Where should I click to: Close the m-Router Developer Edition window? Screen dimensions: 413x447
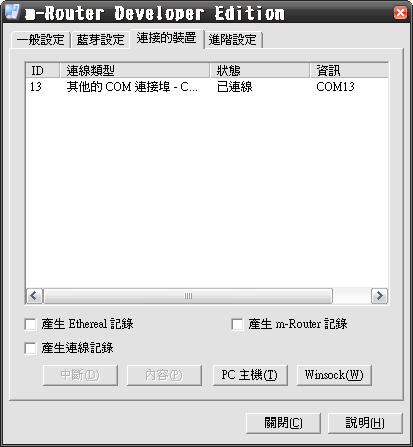coord(400,13)
